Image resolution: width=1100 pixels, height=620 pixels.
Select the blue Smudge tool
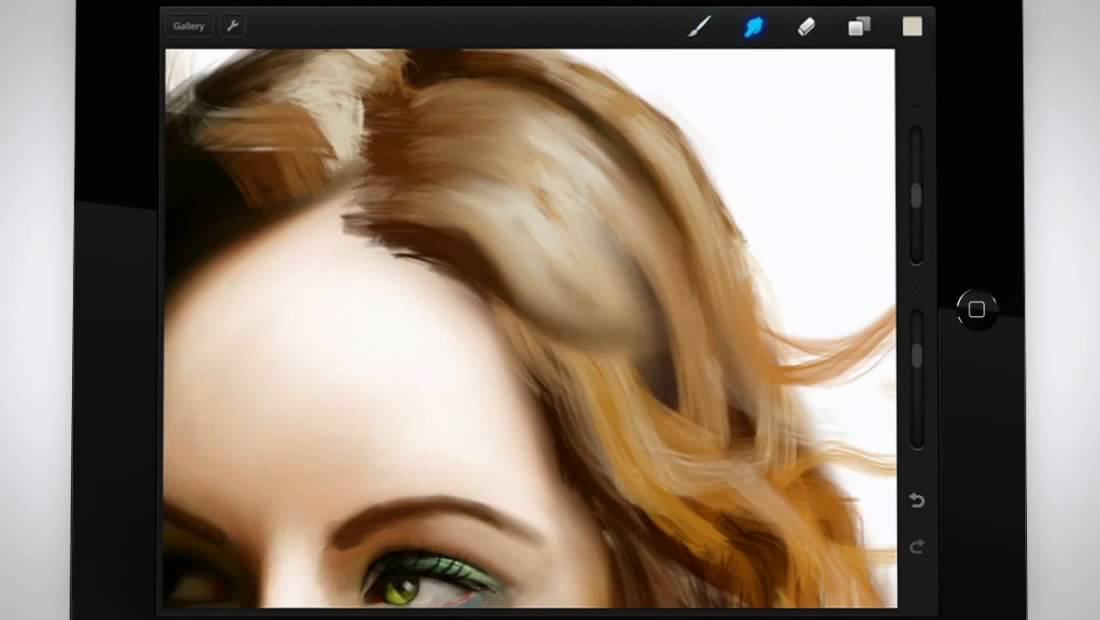pos(753,27)
